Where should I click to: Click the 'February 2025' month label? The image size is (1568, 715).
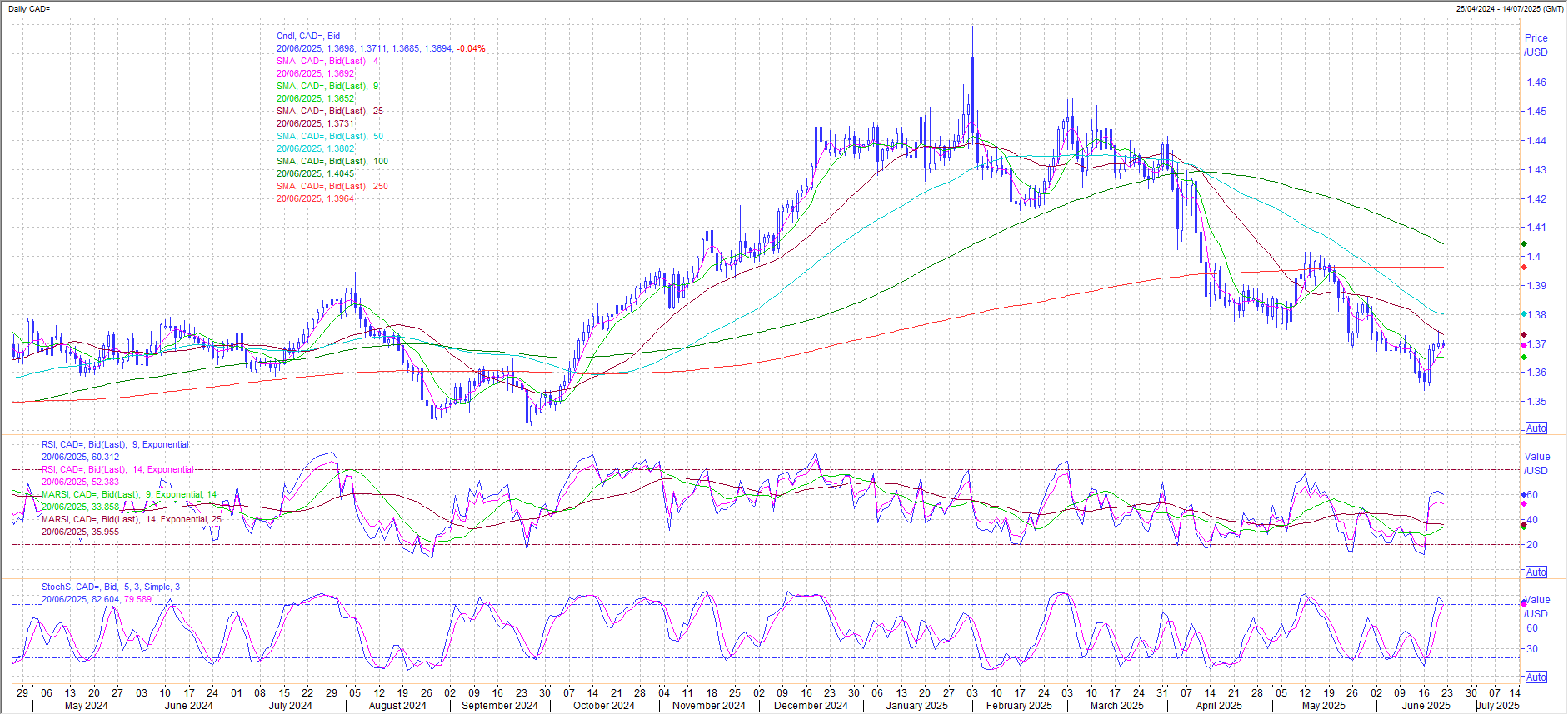(x=1019, y=705)
